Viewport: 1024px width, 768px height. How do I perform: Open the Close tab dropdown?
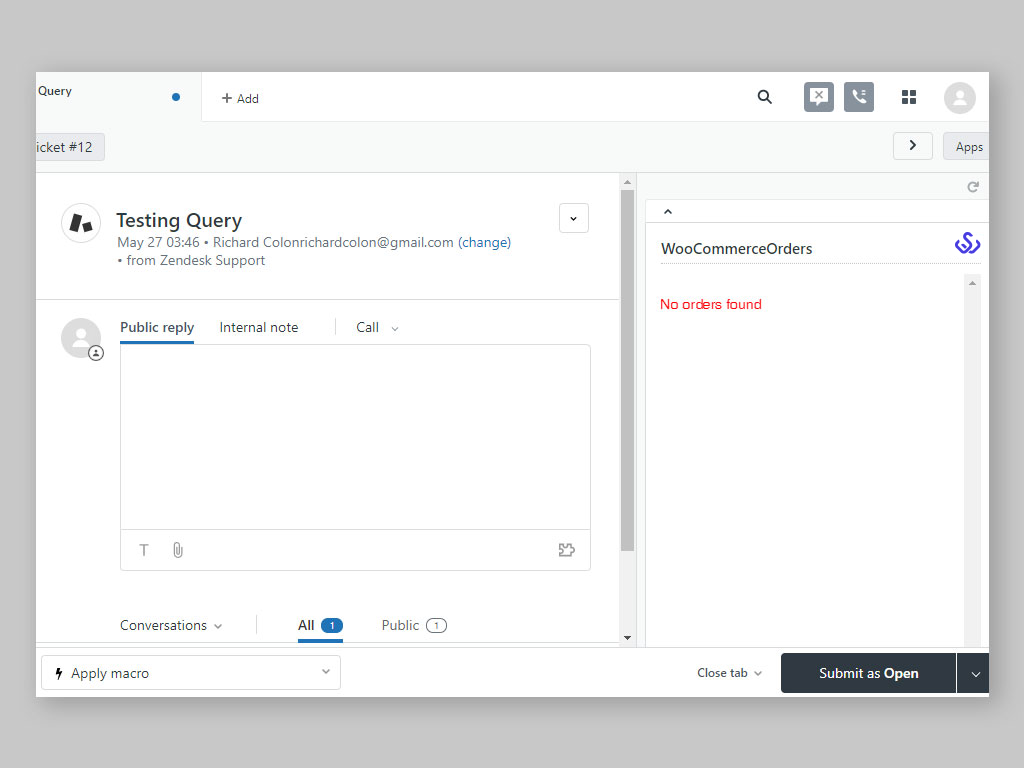[729, 673]
